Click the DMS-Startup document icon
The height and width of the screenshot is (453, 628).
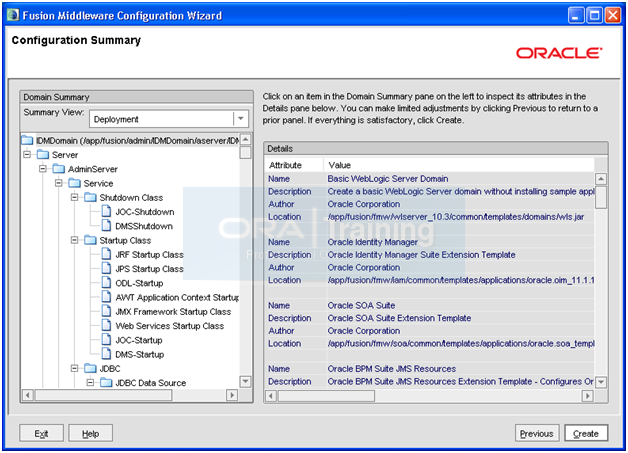point(106,354)
